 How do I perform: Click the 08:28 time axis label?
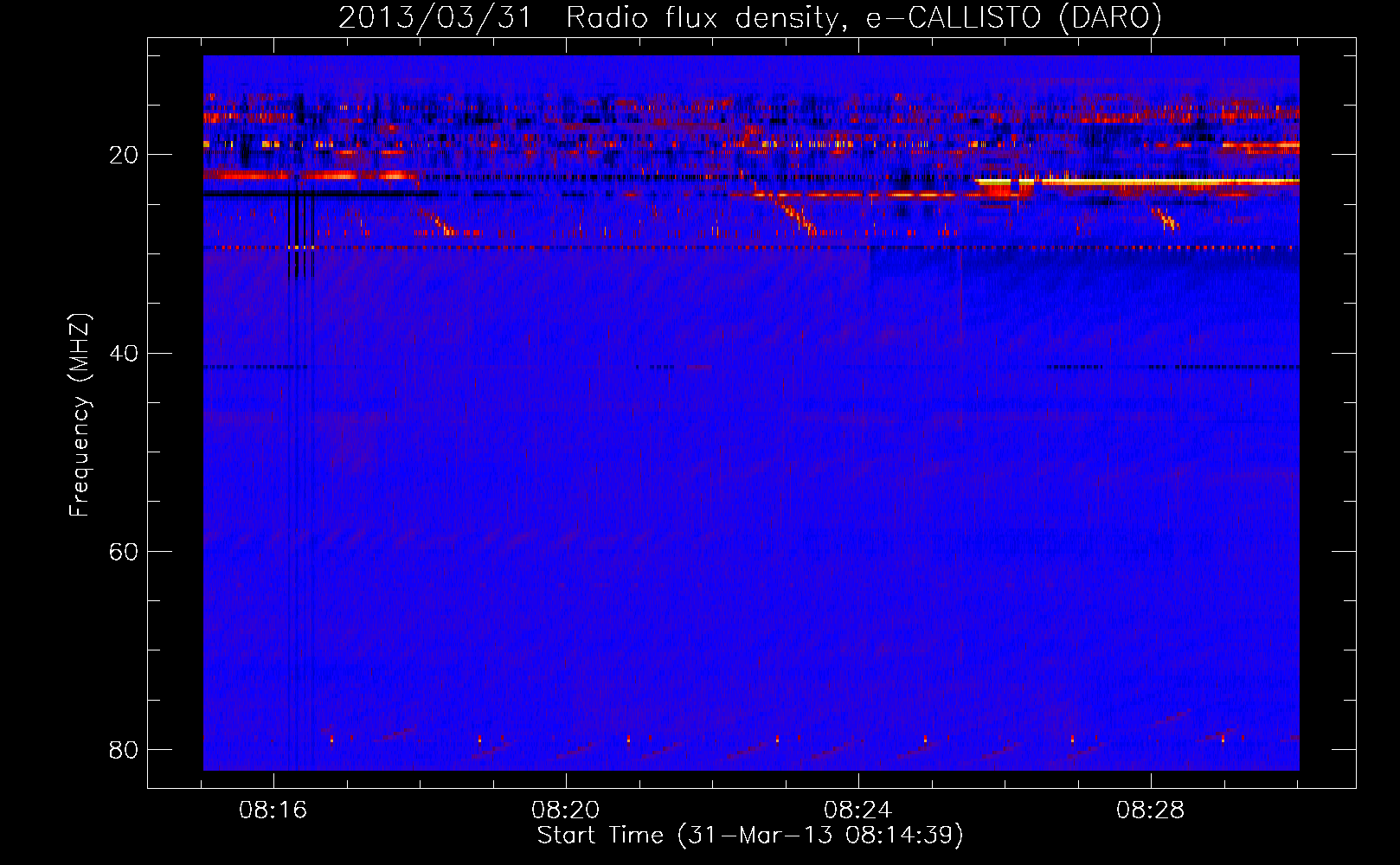click(x=1151, y=811)
